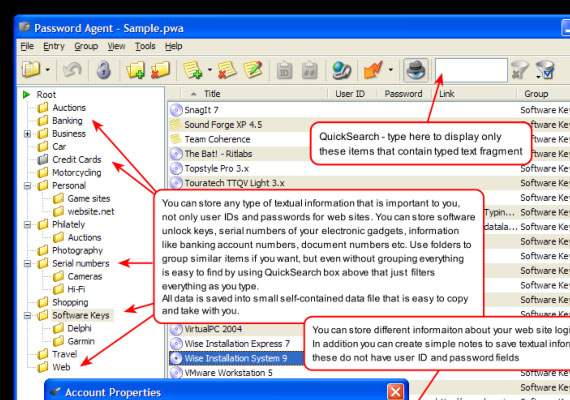Clear filter funnel icon
The height and width of the screenshot is (400, 570).
click(519, 70)
